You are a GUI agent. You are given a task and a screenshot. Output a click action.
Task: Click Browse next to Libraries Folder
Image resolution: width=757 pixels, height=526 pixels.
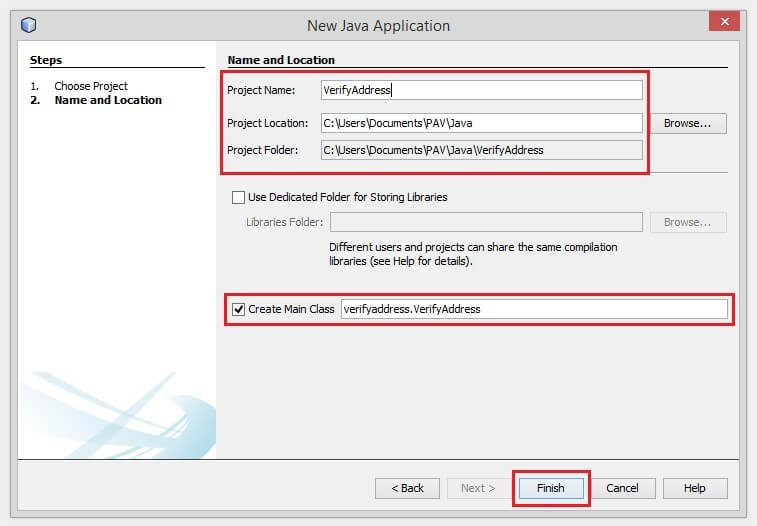pyautogui.click(x=688, y=222)
